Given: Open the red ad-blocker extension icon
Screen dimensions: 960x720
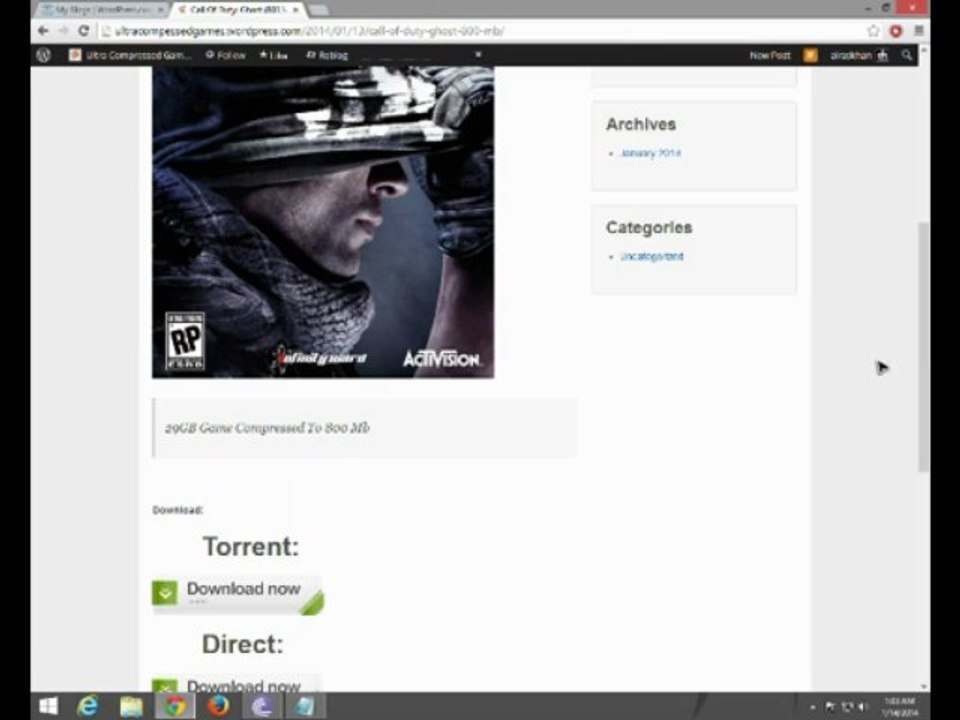Looking at the screenshot, I should click(x=896, y=31).
